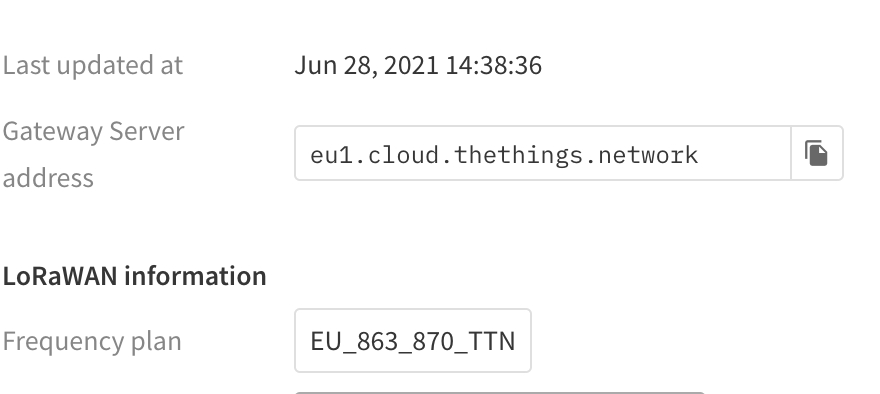Click the partially visible box below Frequency plan
The height and width of the screenshot is (394, 880).
(499, 393)
